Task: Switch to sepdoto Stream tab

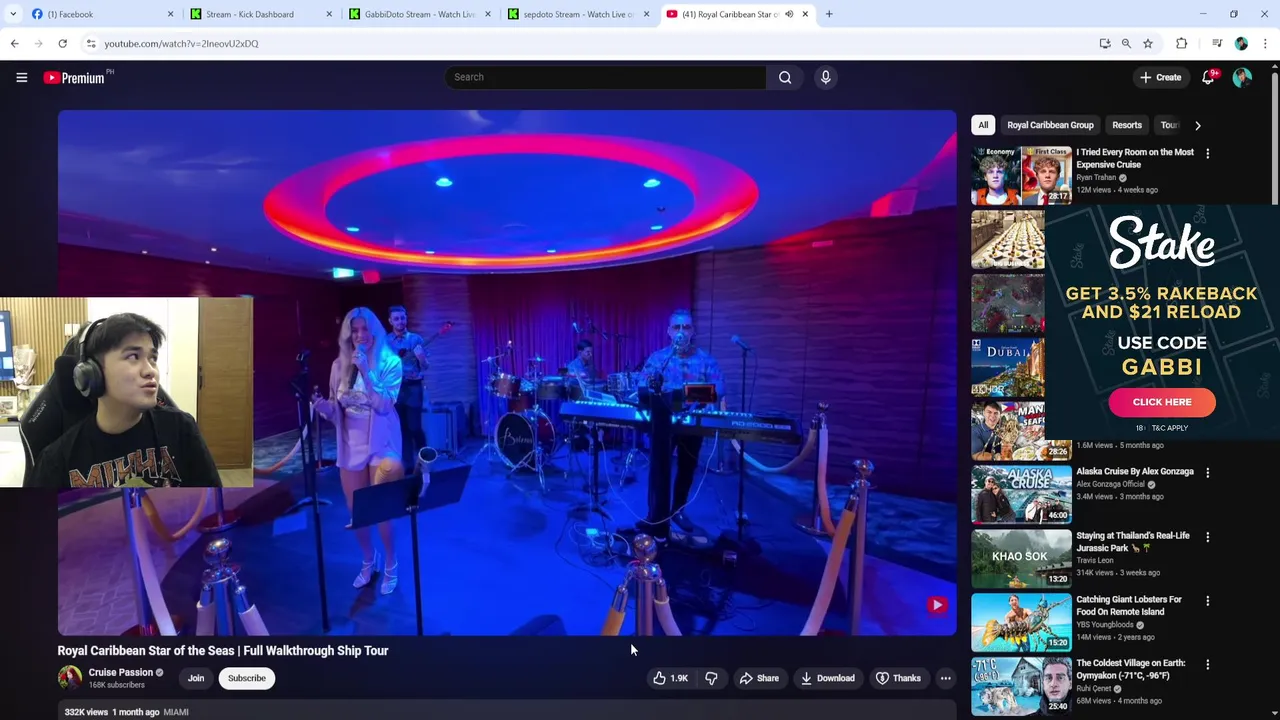Action: 577,14
